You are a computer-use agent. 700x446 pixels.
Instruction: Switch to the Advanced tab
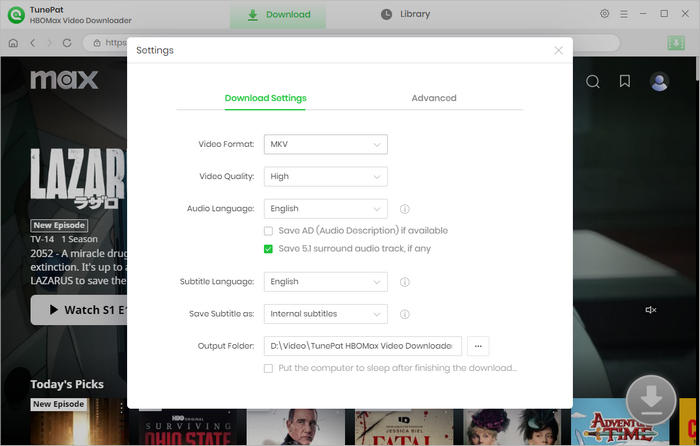click(434, 98)
